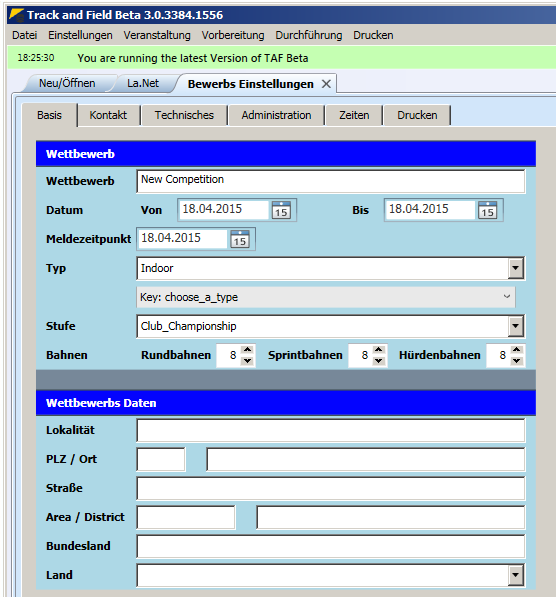Open the Land dropdown list
The height and width of the screenshot is (597, 556).
coord(515,575)
